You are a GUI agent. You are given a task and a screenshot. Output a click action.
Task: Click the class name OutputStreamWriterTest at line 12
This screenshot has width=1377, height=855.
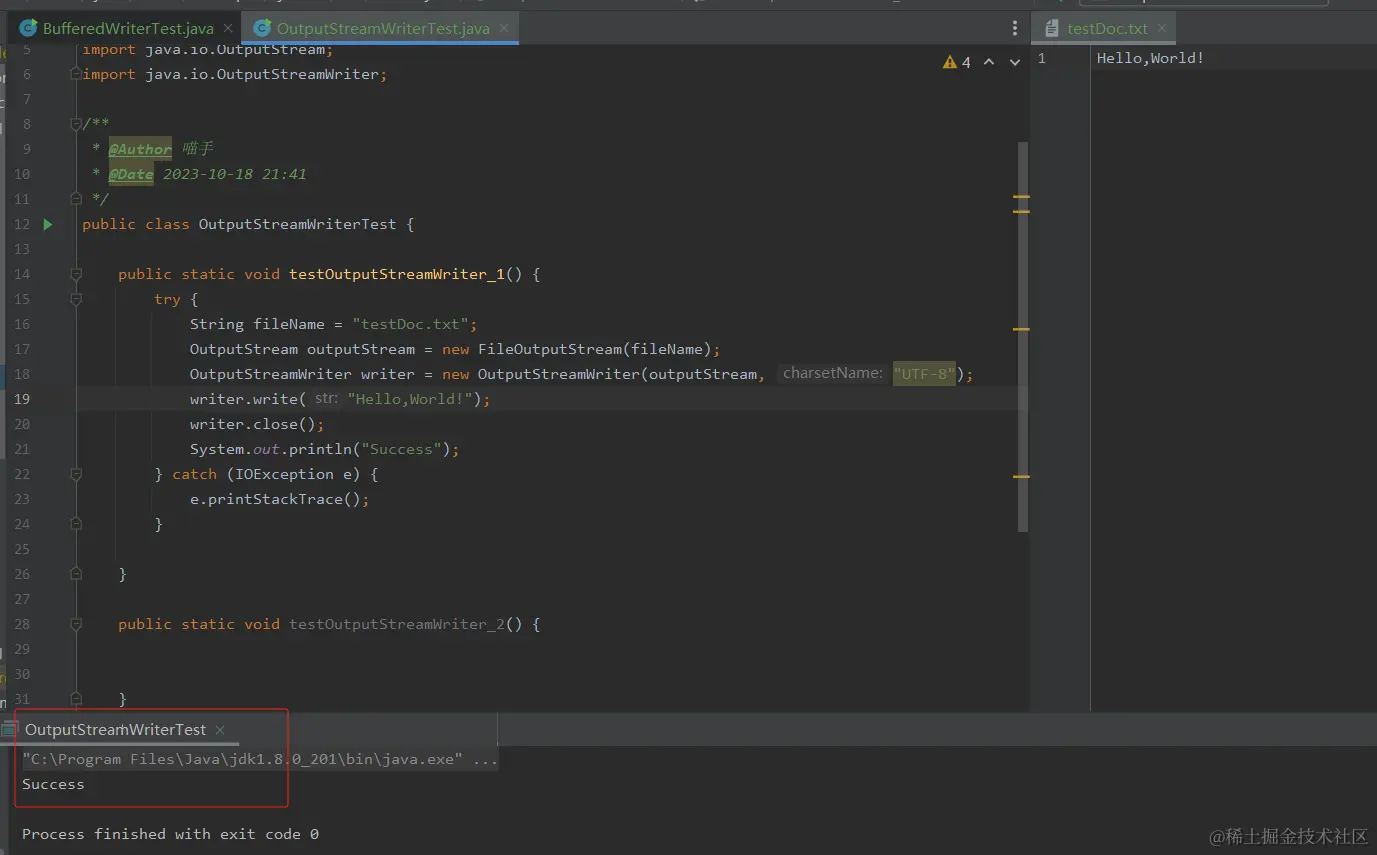[297, 224]
